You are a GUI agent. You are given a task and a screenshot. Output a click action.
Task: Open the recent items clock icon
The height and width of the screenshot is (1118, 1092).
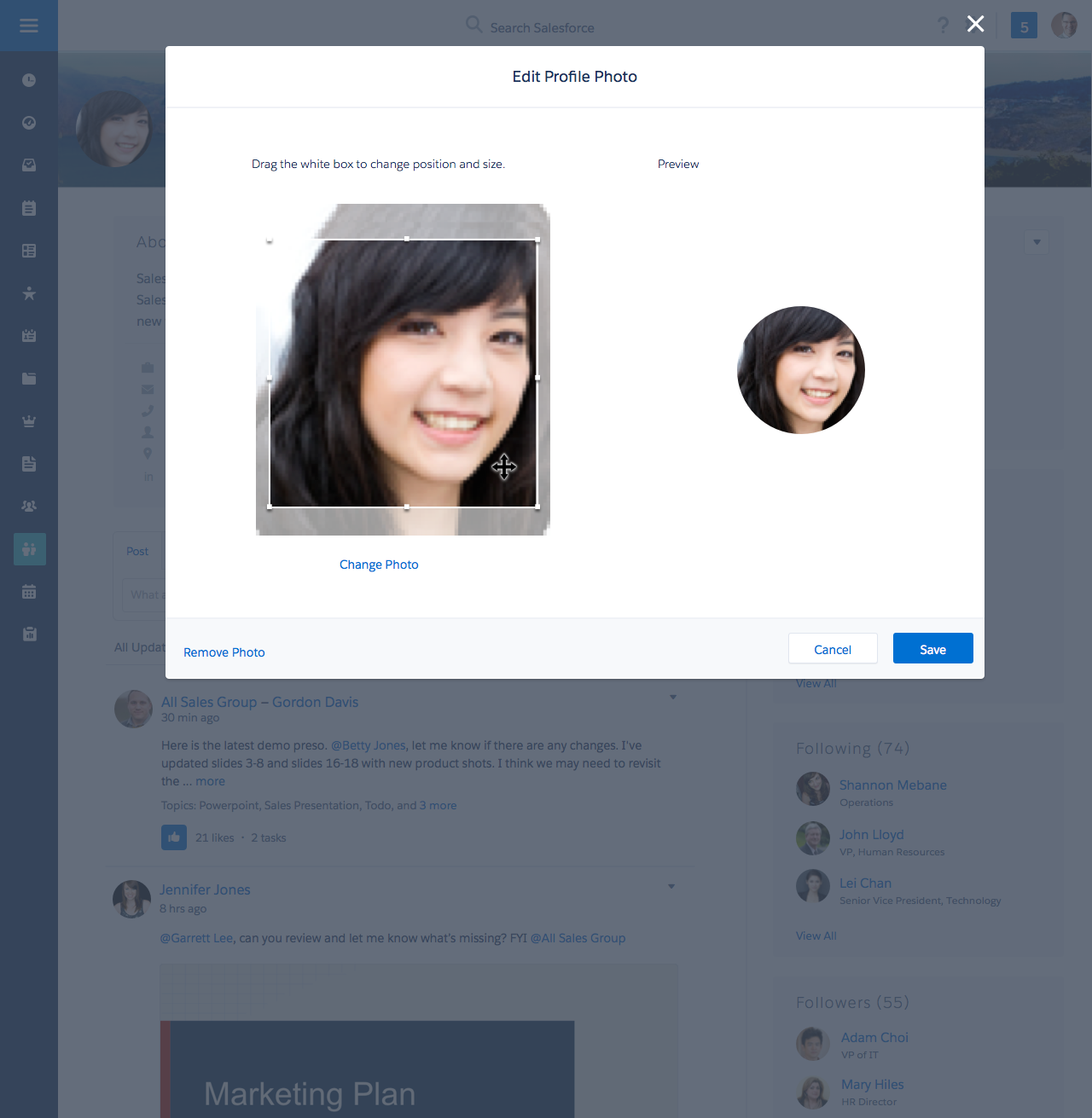click(29, 80)
